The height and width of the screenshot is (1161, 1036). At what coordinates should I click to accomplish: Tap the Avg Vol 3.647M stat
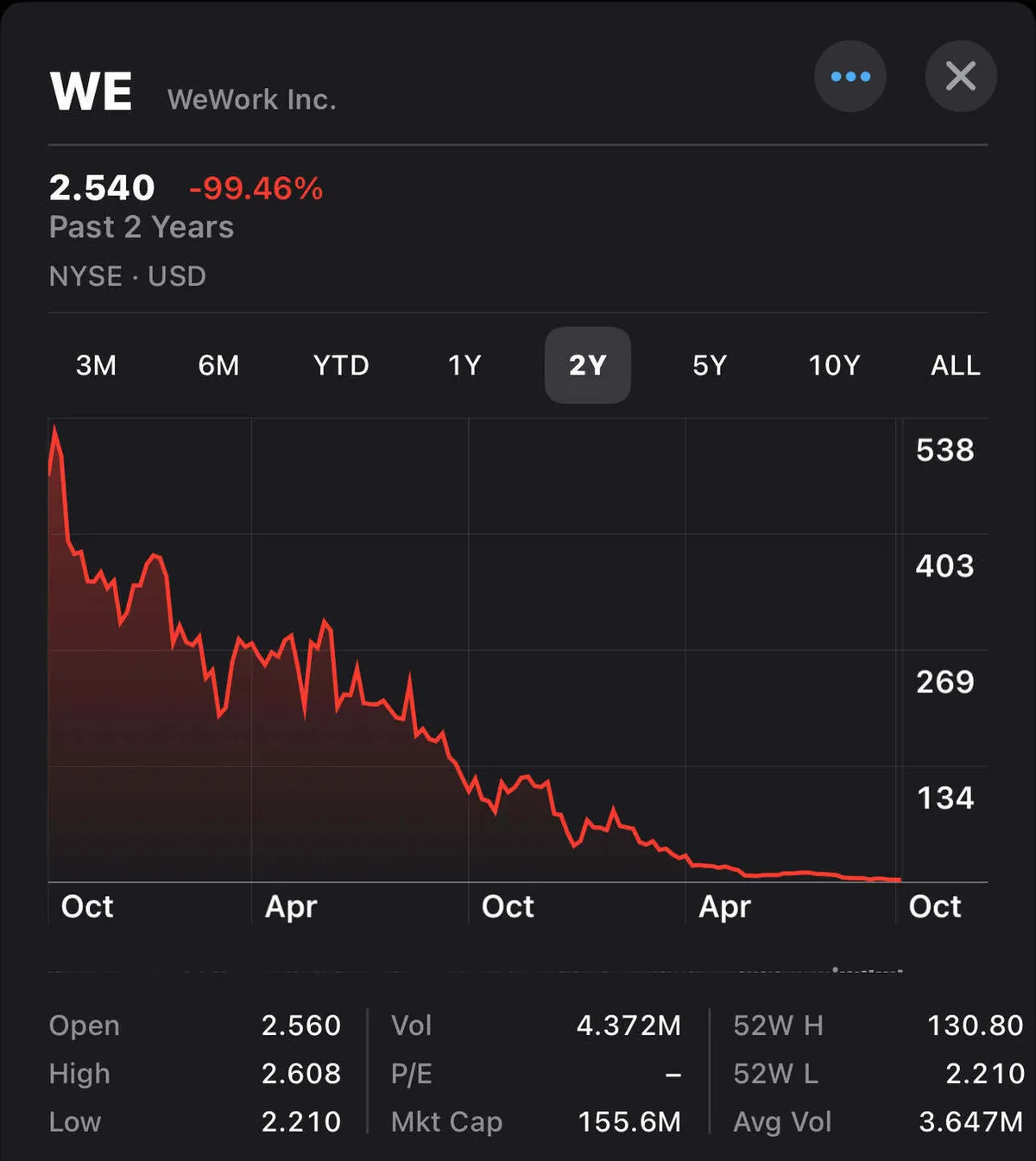tap(970, 1121)
